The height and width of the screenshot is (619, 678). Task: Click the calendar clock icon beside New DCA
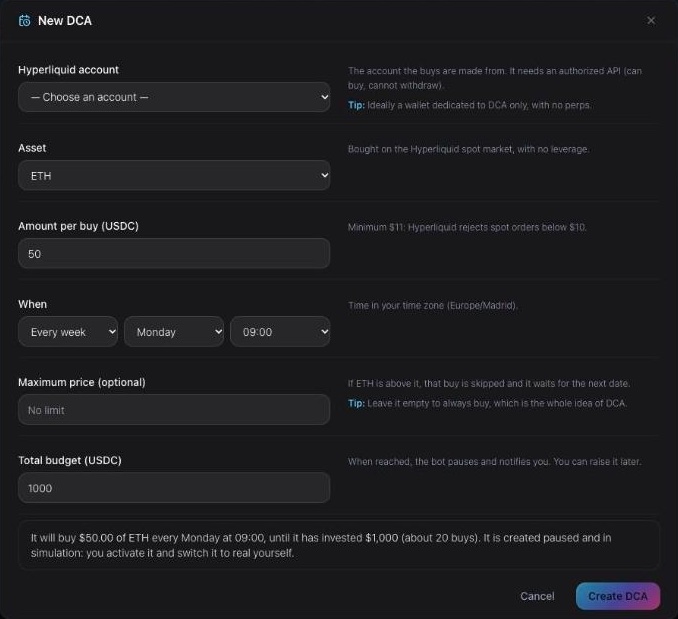tap(25, 21)
